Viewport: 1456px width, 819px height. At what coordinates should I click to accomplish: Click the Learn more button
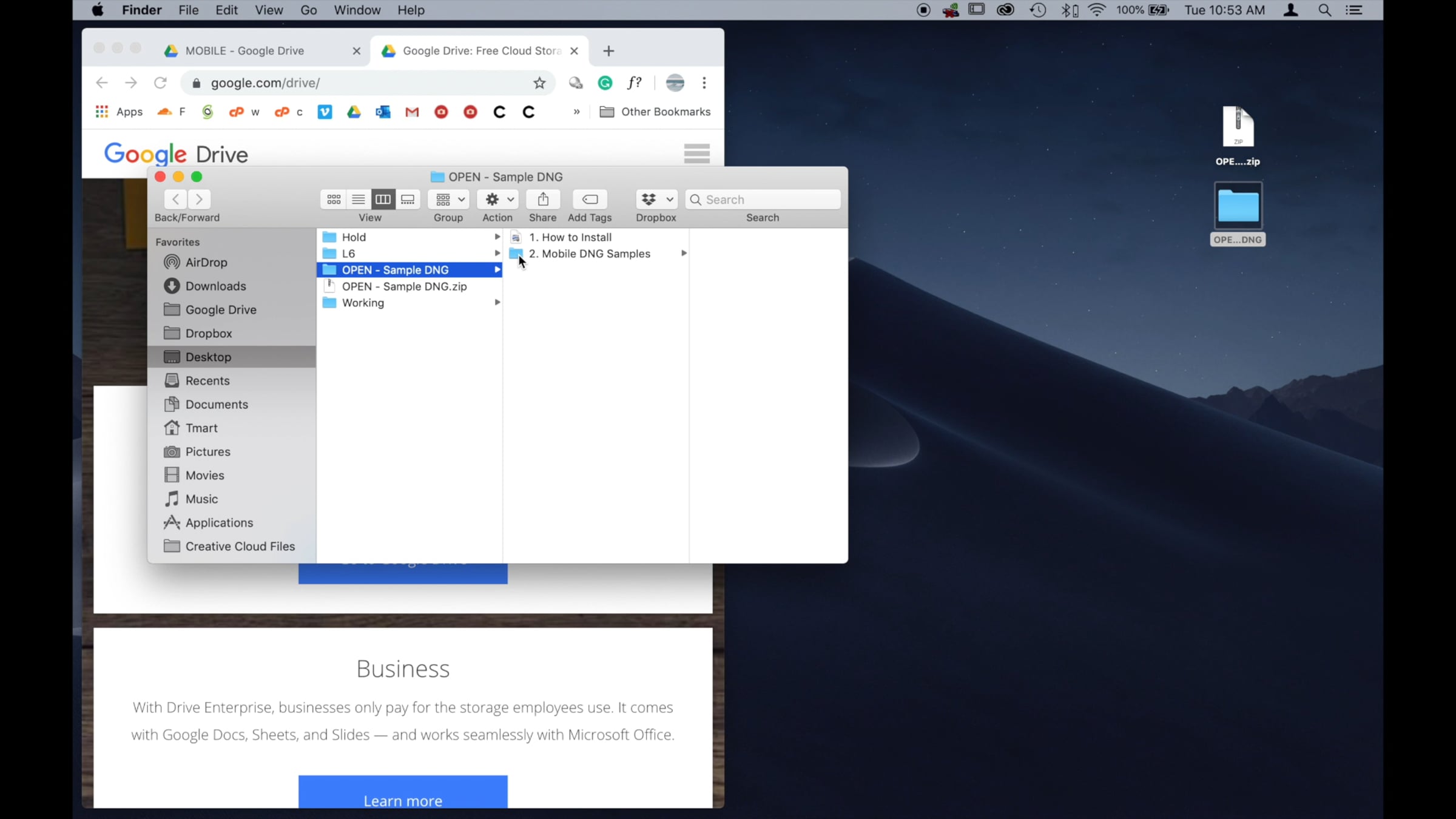click(x=403, y=792)
